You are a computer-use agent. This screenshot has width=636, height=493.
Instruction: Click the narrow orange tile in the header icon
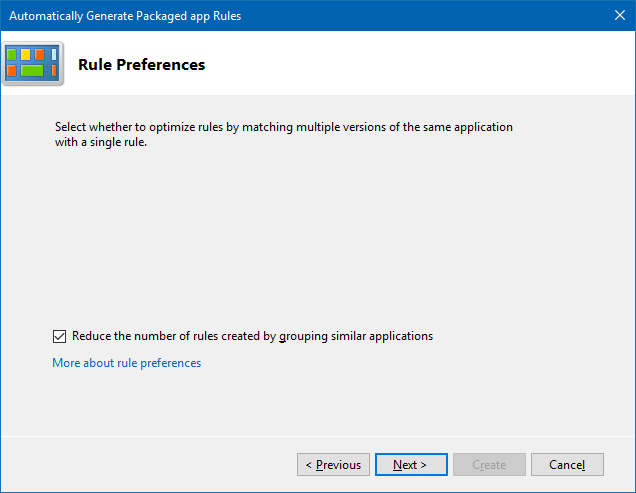pos(54,71)
